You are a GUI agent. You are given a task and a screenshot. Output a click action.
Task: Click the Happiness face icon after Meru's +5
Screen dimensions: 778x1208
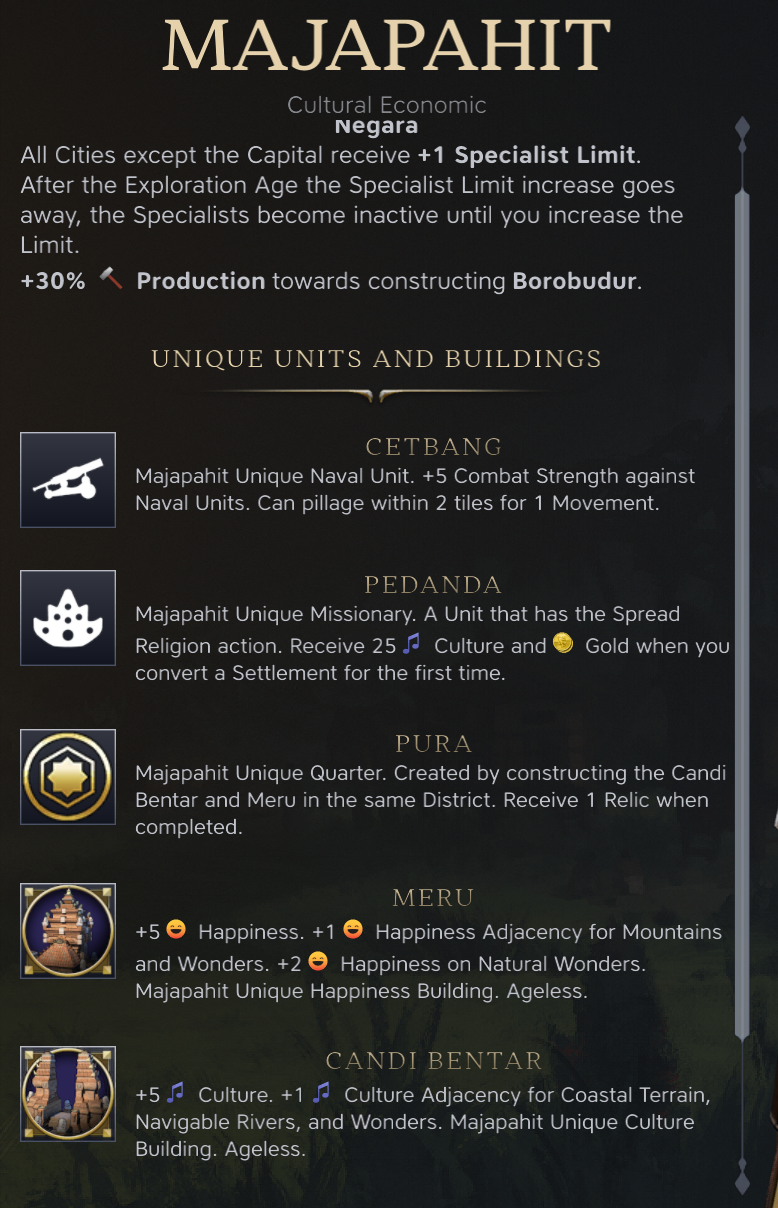176,931
